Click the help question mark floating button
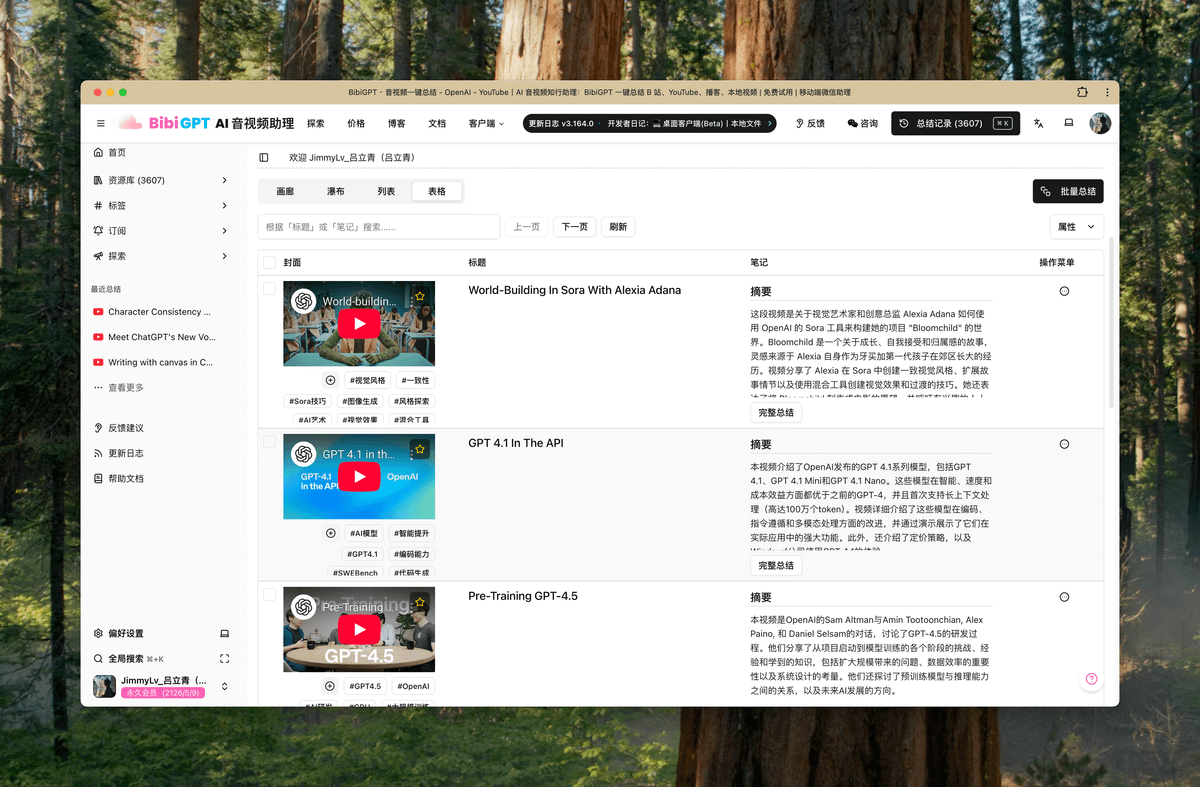The width and height of the screenshot is (1200, 787). click(1091, 679)
